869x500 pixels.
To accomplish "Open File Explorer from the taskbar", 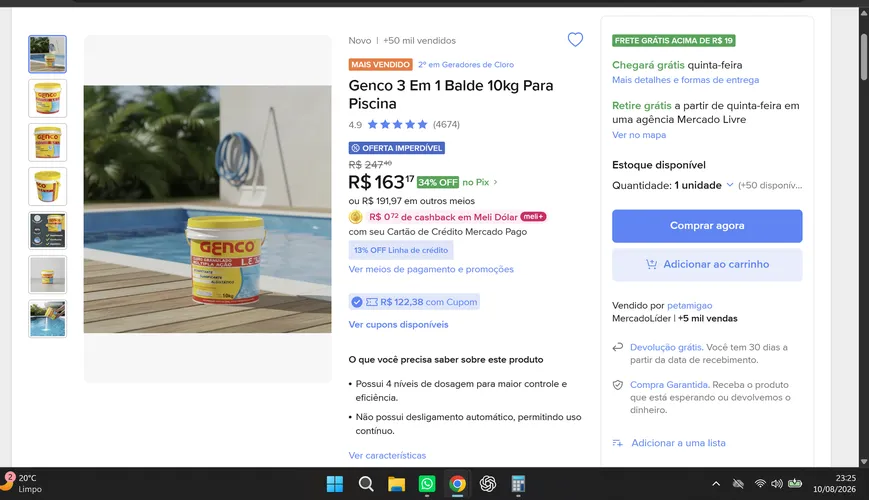I will pyautogui.click(x=396, y=484).
